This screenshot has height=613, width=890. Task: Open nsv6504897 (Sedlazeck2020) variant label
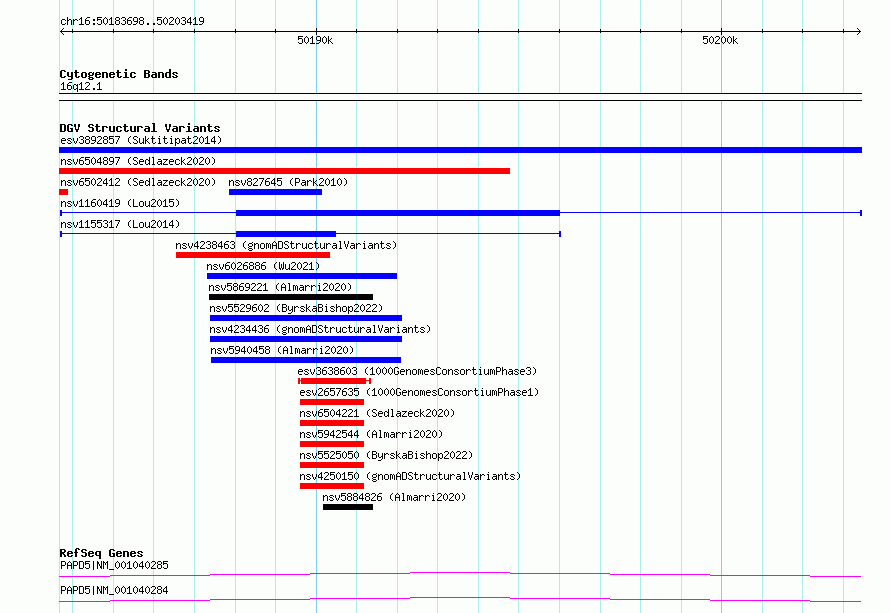[x=138, y=161]
